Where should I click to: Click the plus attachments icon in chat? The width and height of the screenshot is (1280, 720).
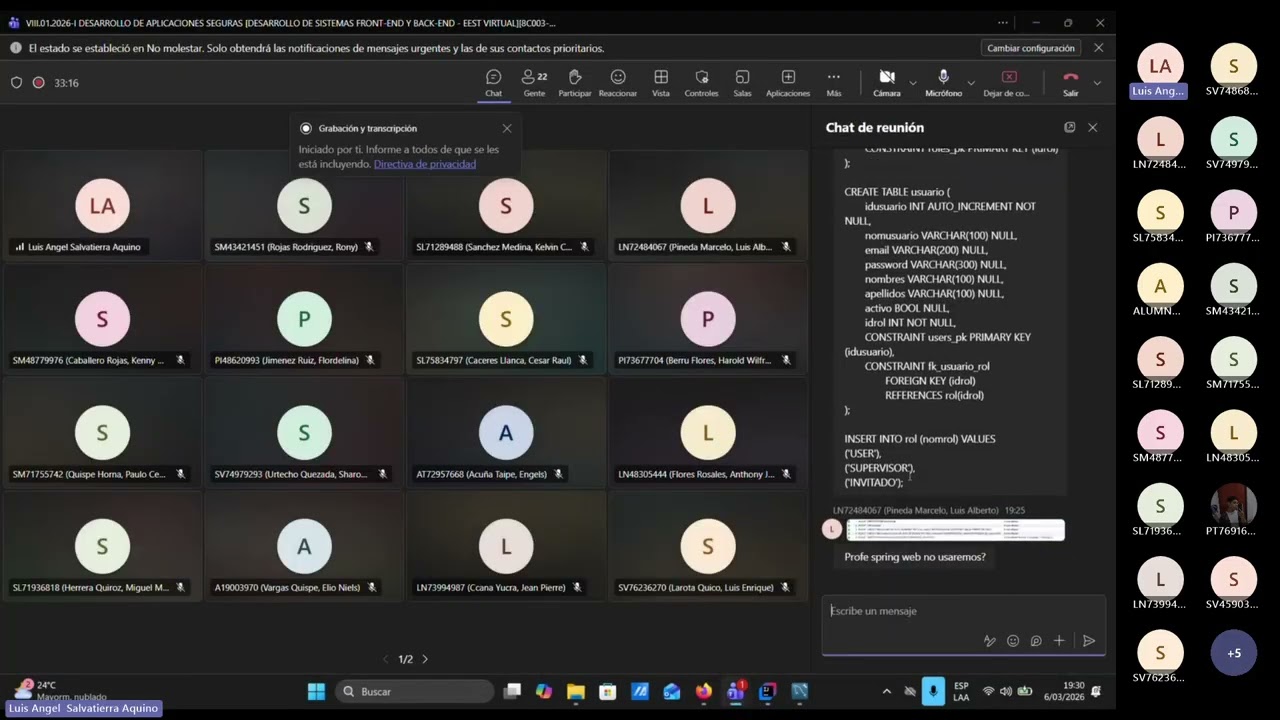point(1059,641)
